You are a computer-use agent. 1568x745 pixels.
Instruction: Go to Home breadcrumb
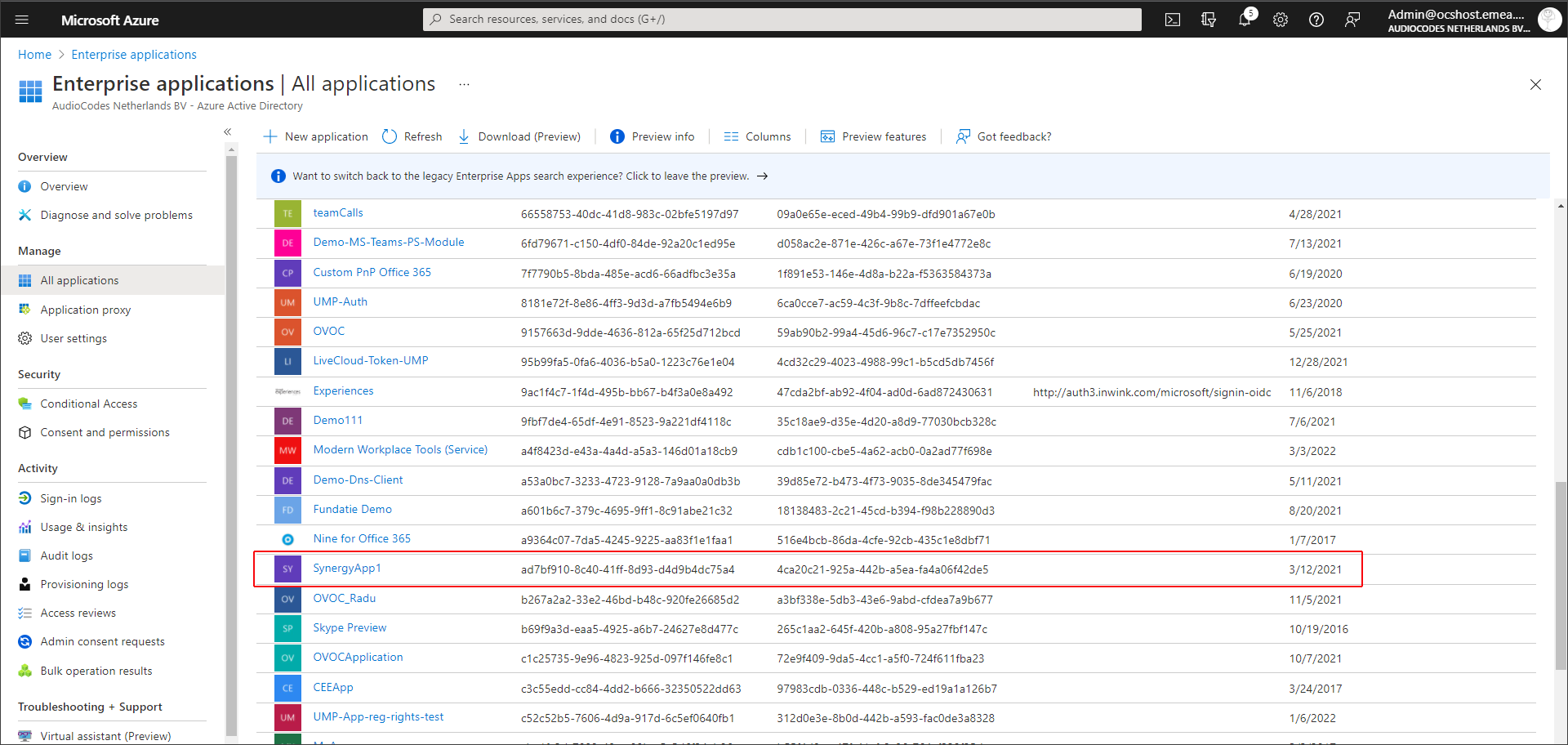point(34,55)
